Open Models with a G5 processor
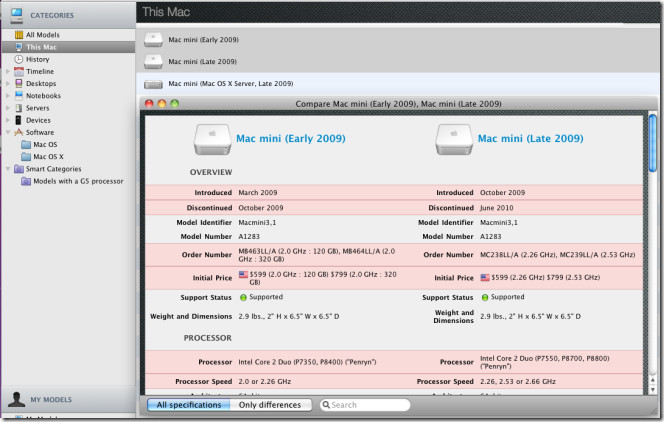This screenshot has width=664, height=422. pyautogui.click(x=78, y=181)
